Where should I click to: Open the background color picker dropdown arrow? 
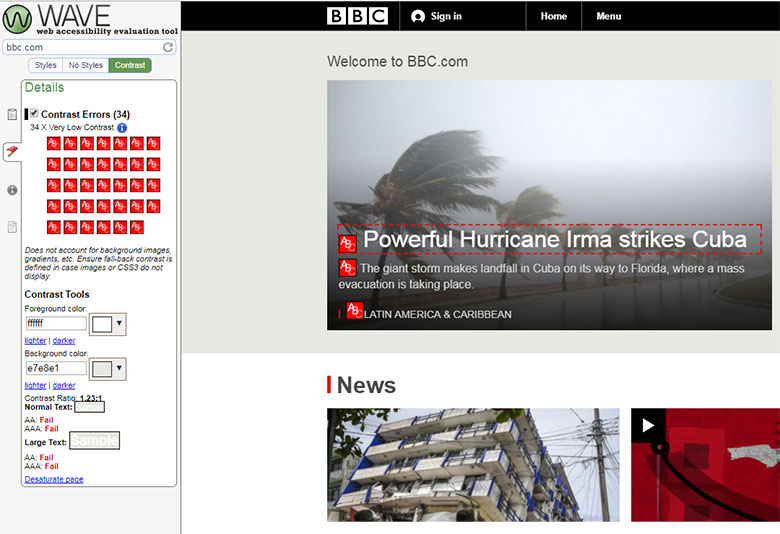(119, 368)
